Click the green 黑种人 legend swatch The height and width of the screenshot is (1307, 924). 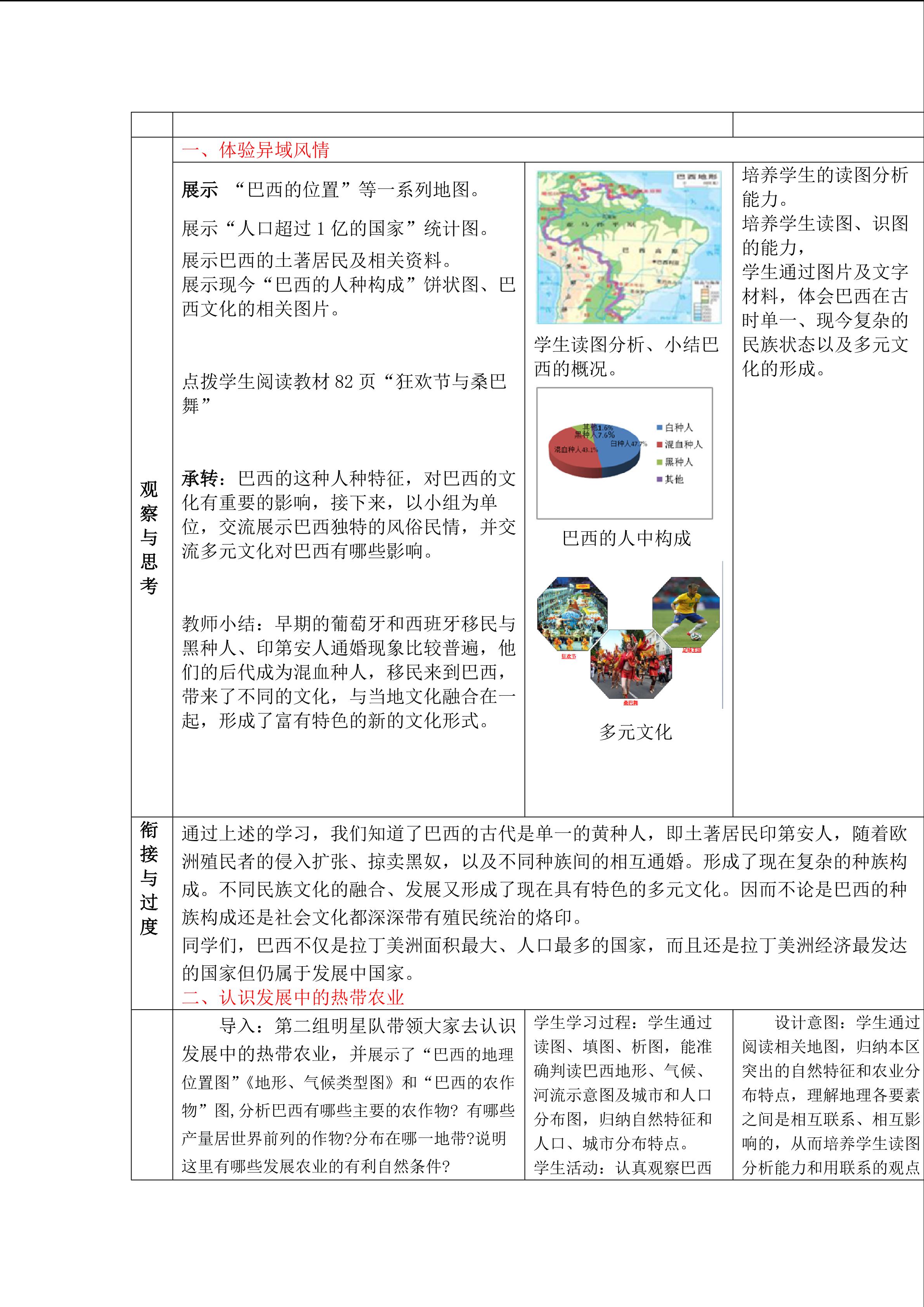click(659, 462)
